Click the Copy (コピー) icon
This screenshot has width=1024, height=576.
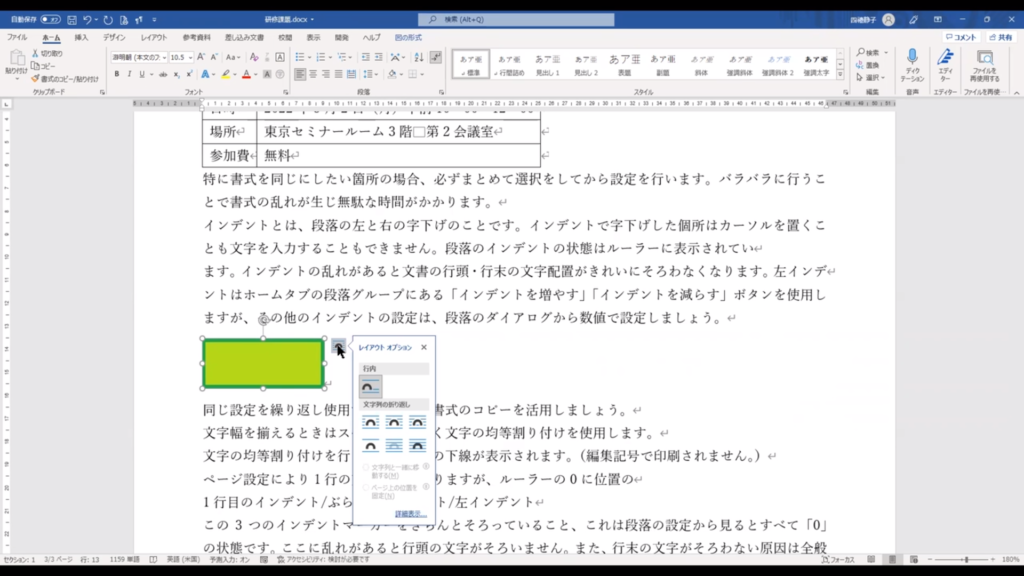click(x=35, y=66)
